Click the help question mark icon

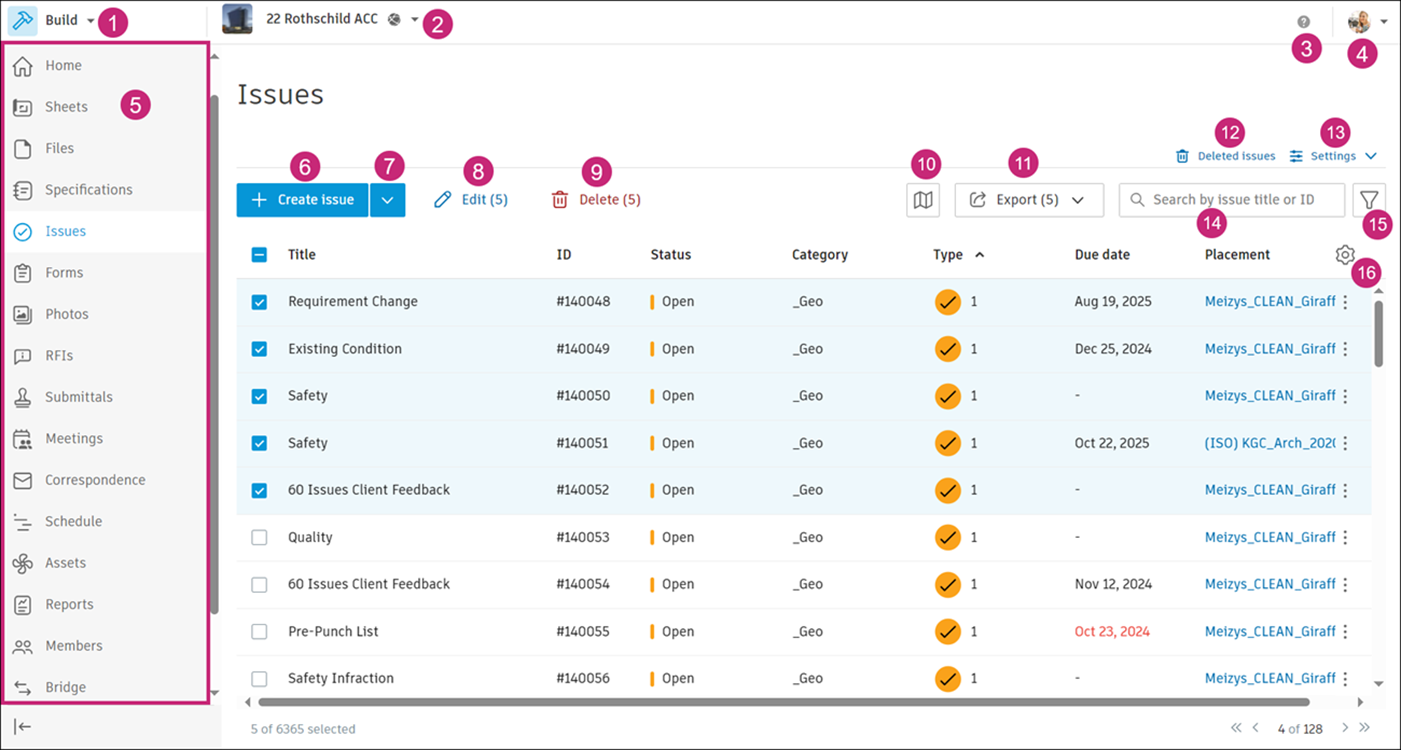tap(1303, 21)
